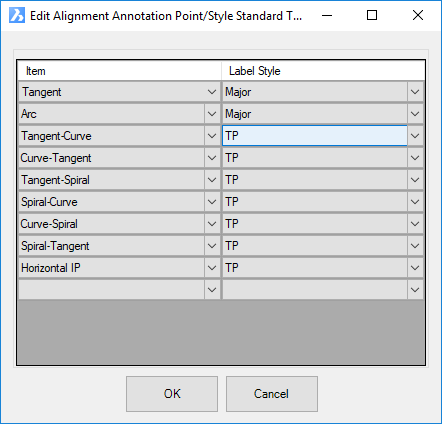The width and height of the screenshot is (442, 424).
Task: Select the Major label style for Tangent
Action: click(315, 92)
